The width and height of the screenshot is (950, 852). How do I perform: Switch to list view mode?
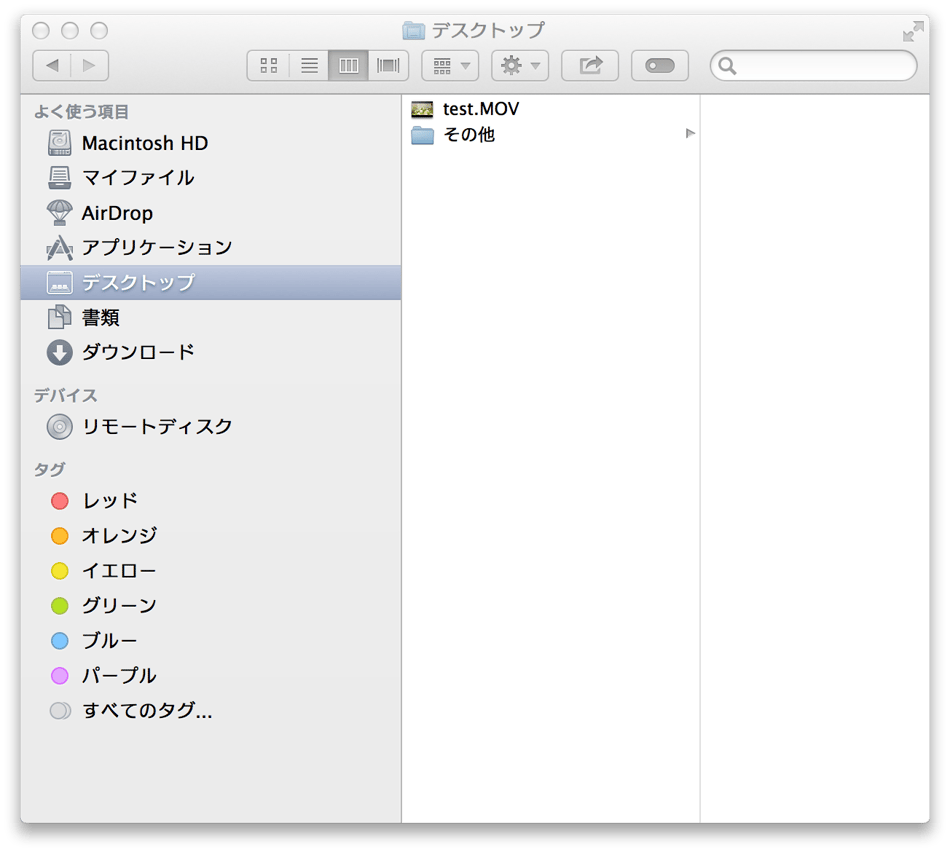[309, 66]
